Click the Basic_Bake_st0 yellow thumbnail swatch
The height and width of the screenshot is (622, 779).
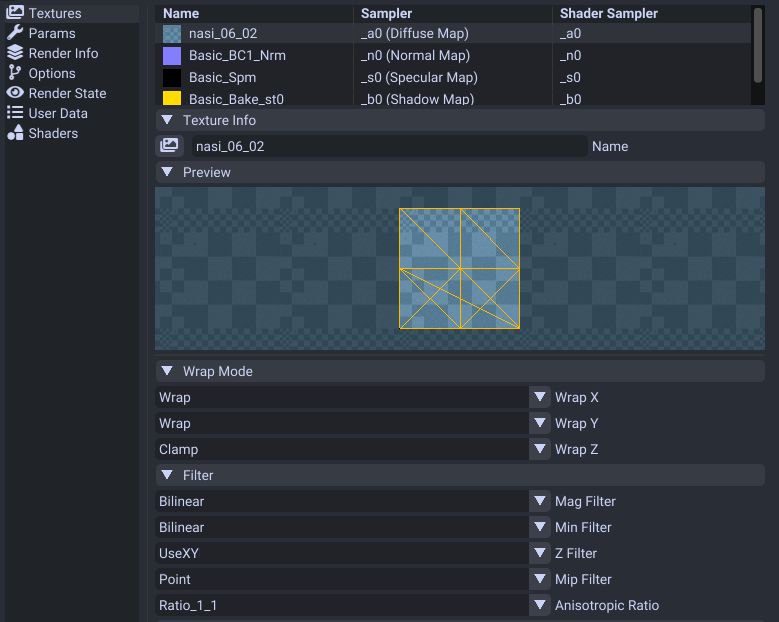172,98
